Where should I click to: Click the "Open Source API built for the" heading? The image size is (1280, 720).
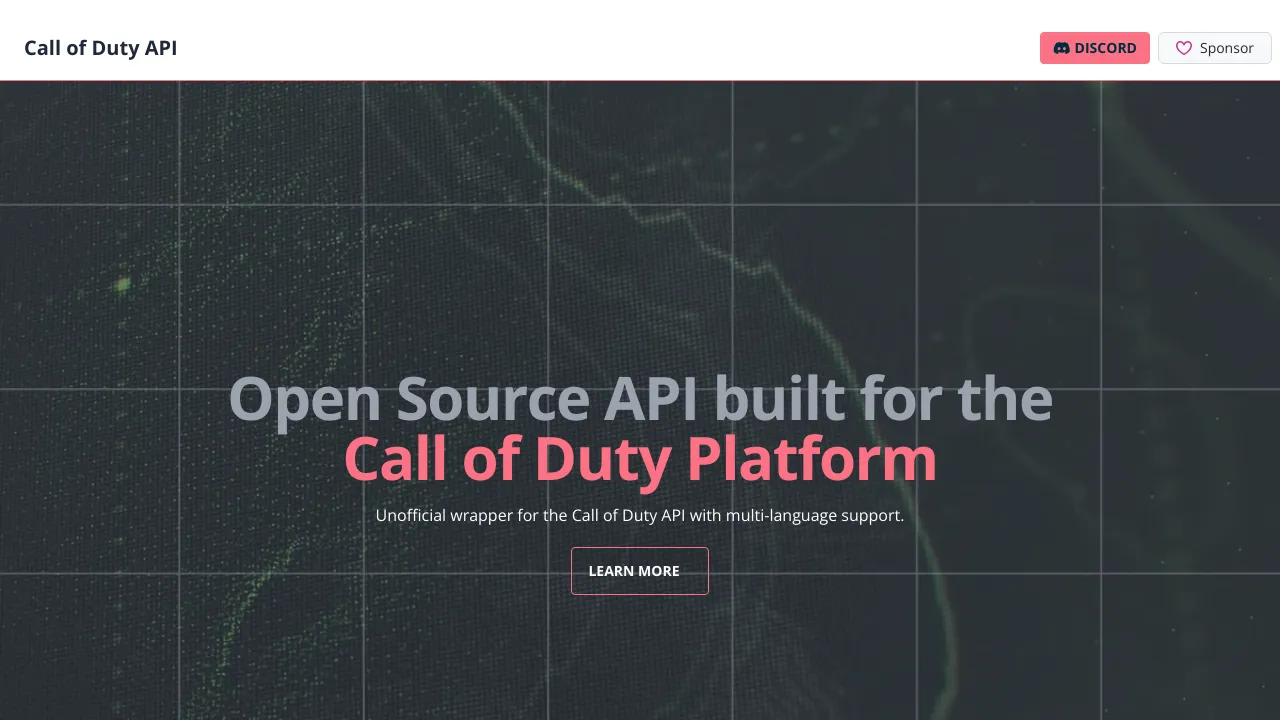tap(640, 398)
